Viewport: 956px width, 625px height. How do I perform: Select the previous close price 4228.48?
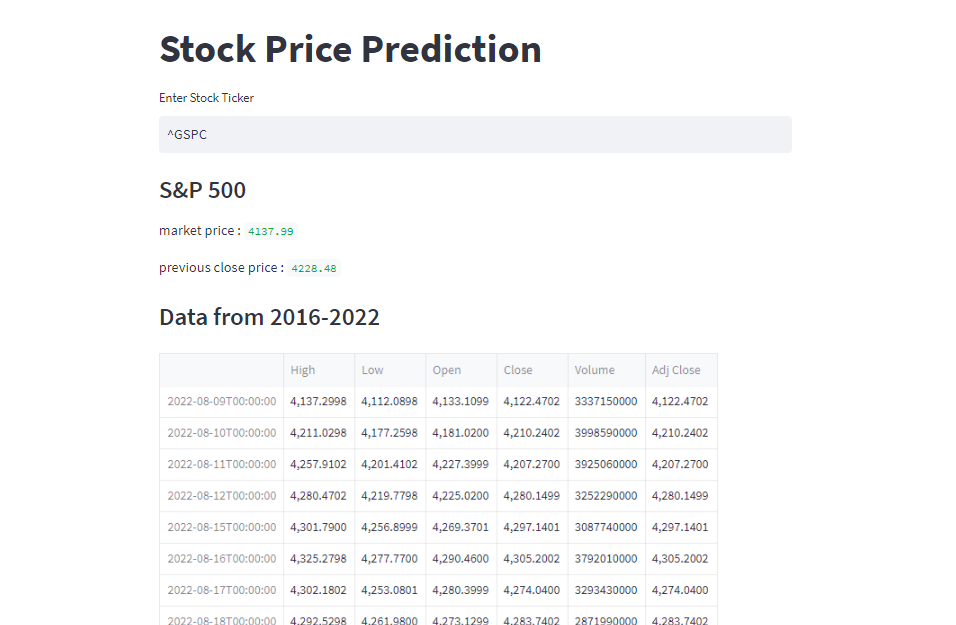(313, 267)
